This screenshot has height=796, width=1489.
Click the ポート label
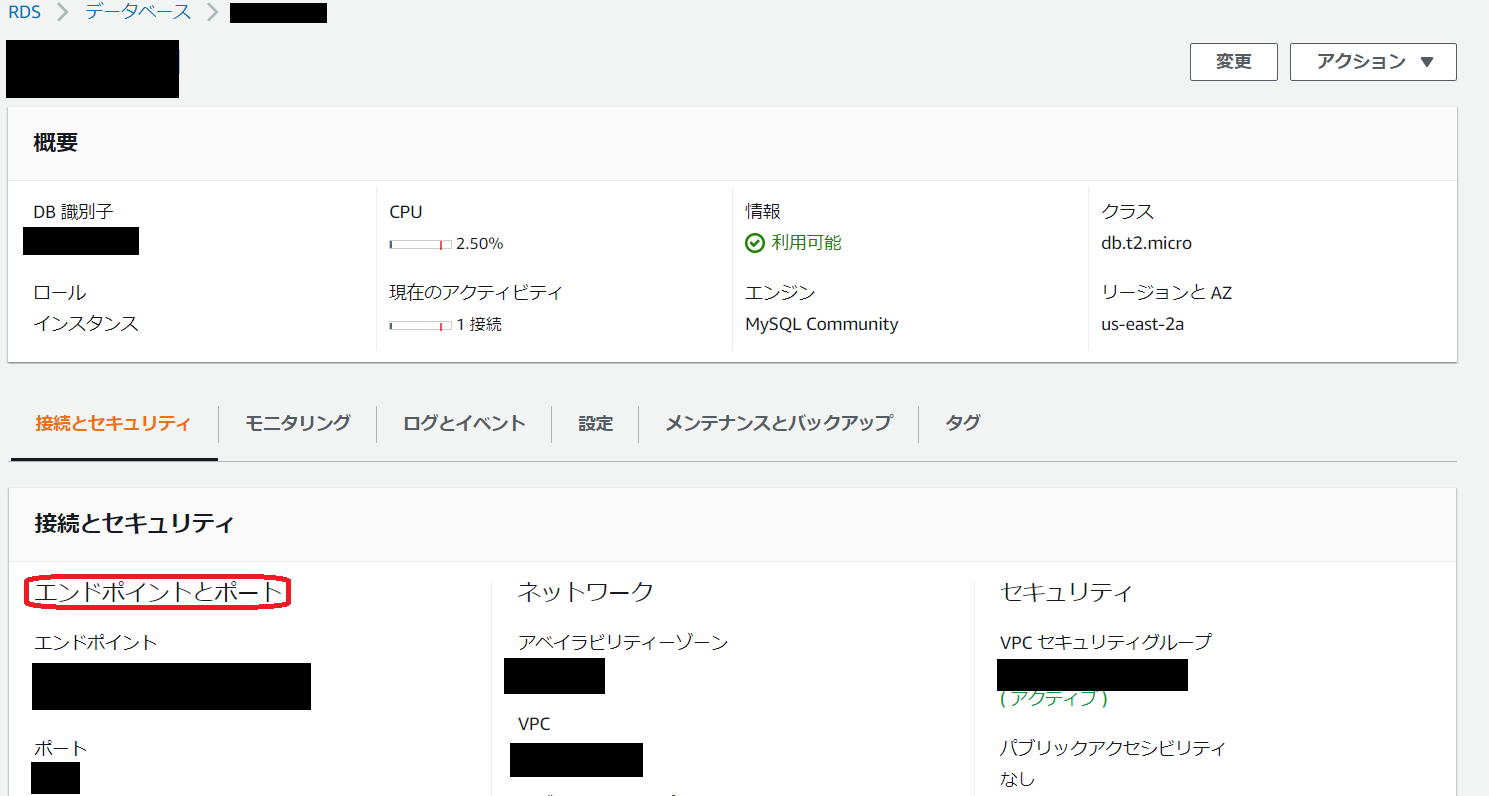pyautogui.click(x=61, y=748)
